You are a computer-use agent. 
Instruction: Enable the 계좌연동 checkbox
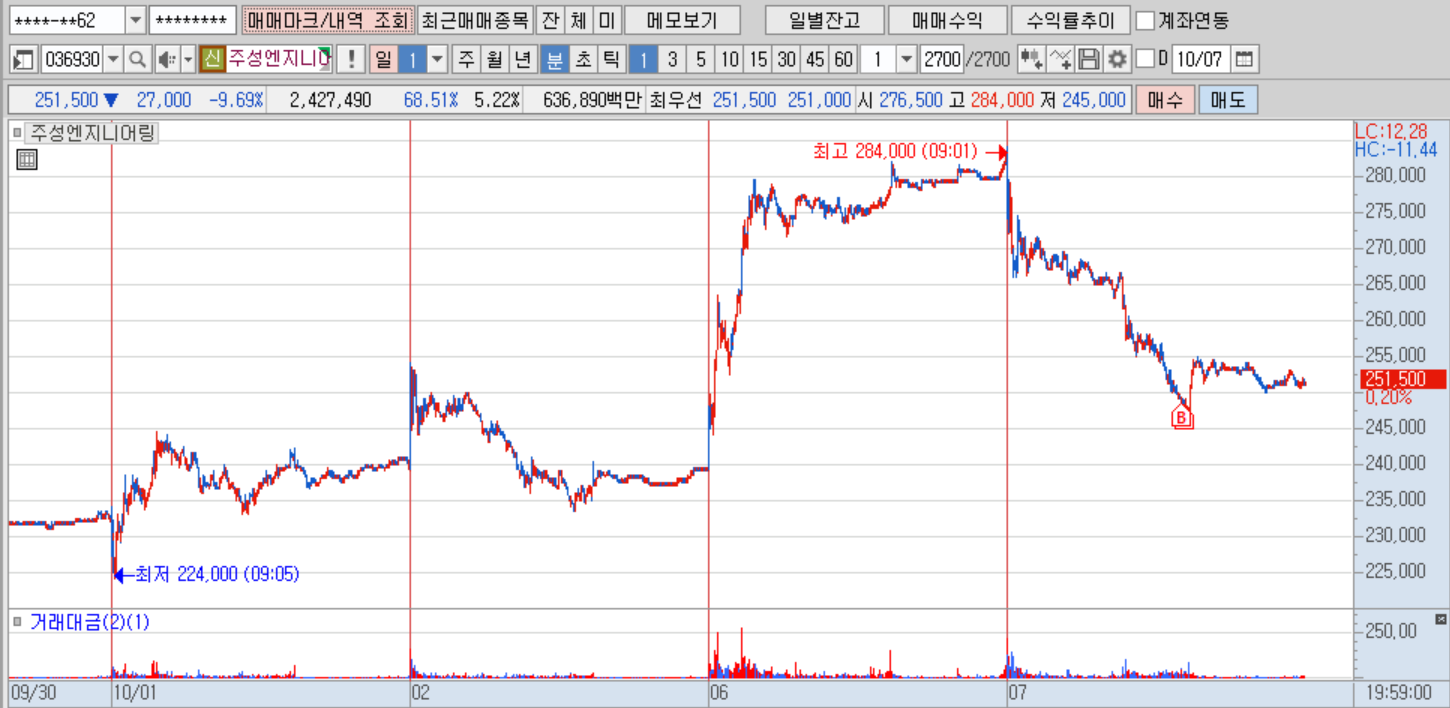(x=1146, y=20)
